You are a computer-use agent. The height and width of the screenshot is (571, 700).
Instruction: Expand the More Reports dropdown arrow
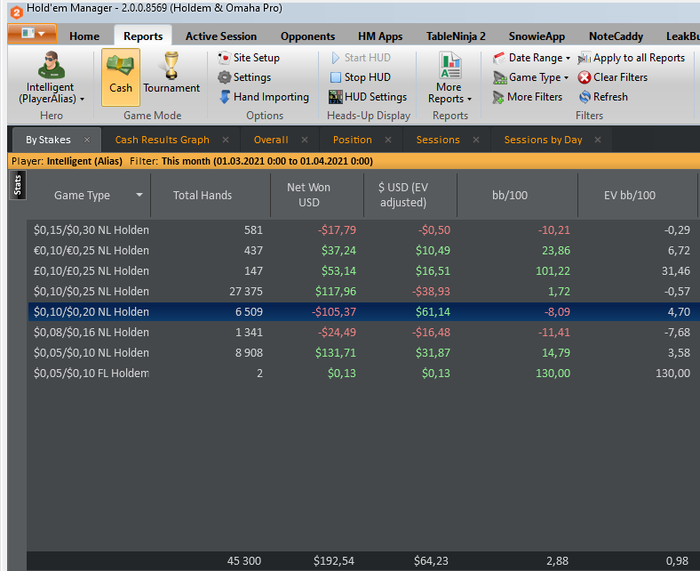[x=469, y=100]
